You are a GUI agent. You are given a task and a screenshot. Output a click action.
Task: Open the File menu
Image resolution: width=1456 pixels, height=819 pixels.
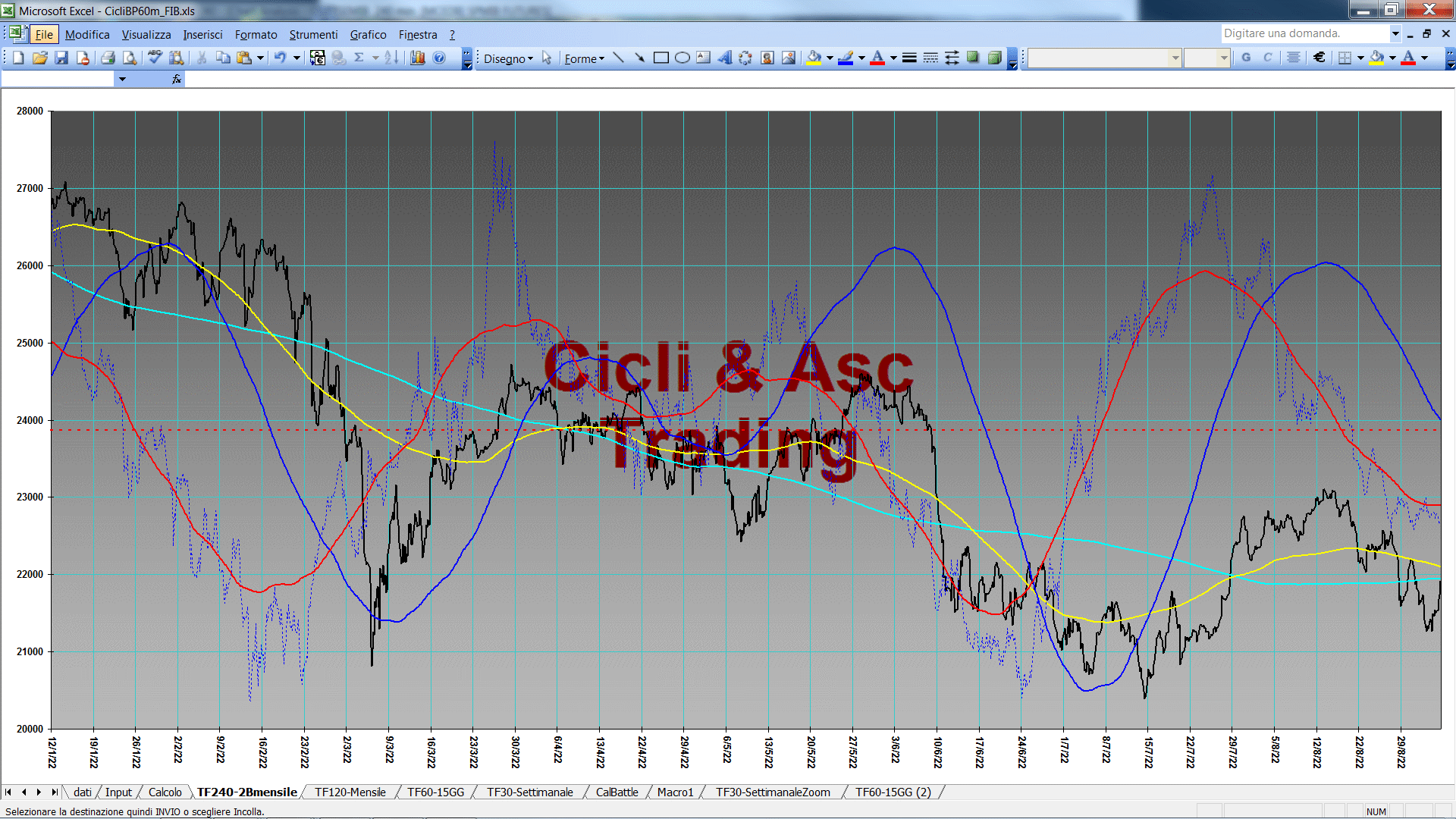point(44,35)
